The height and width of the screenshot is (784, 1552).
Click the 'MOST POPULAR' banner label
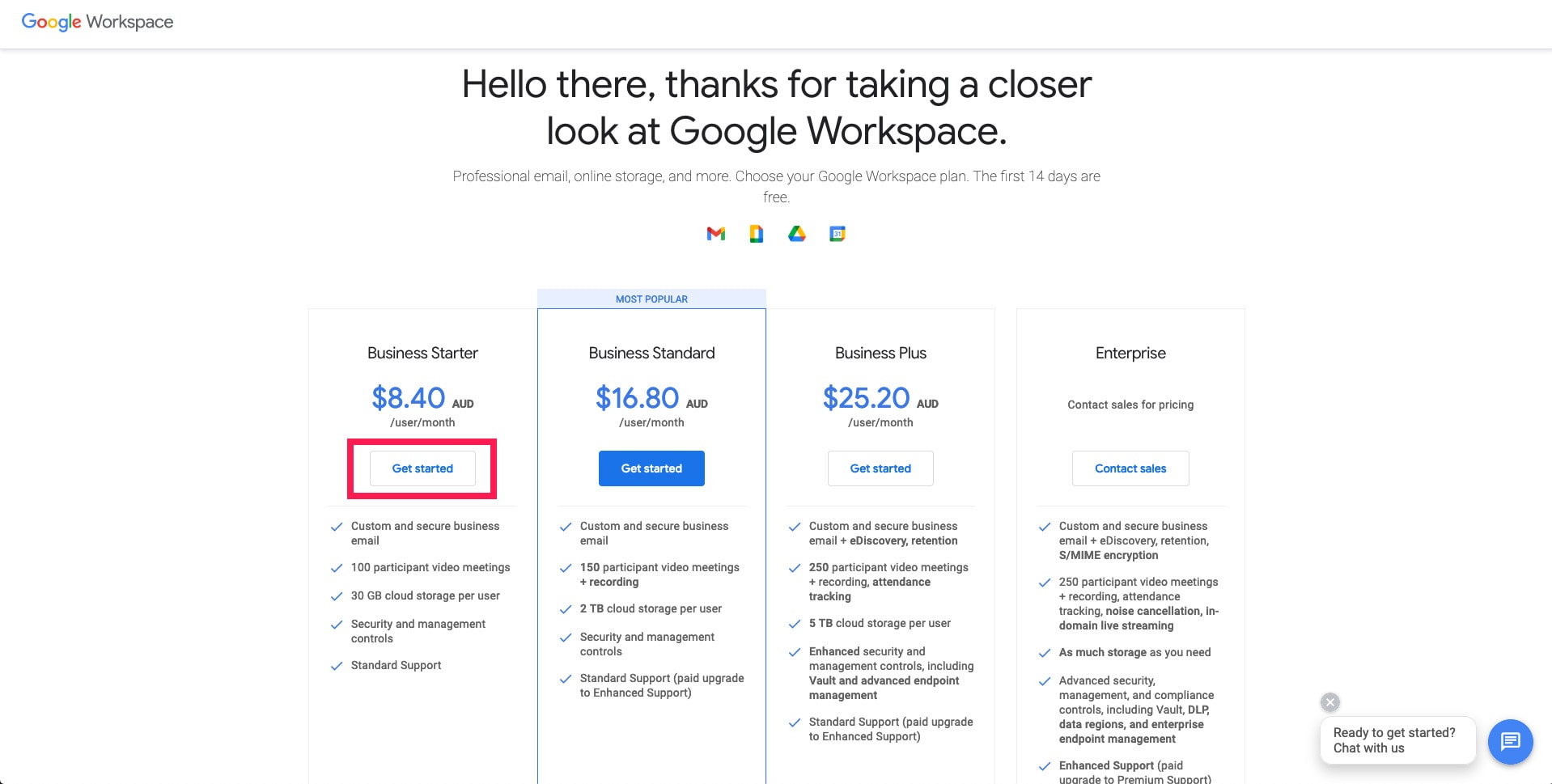tap(651, 299)
